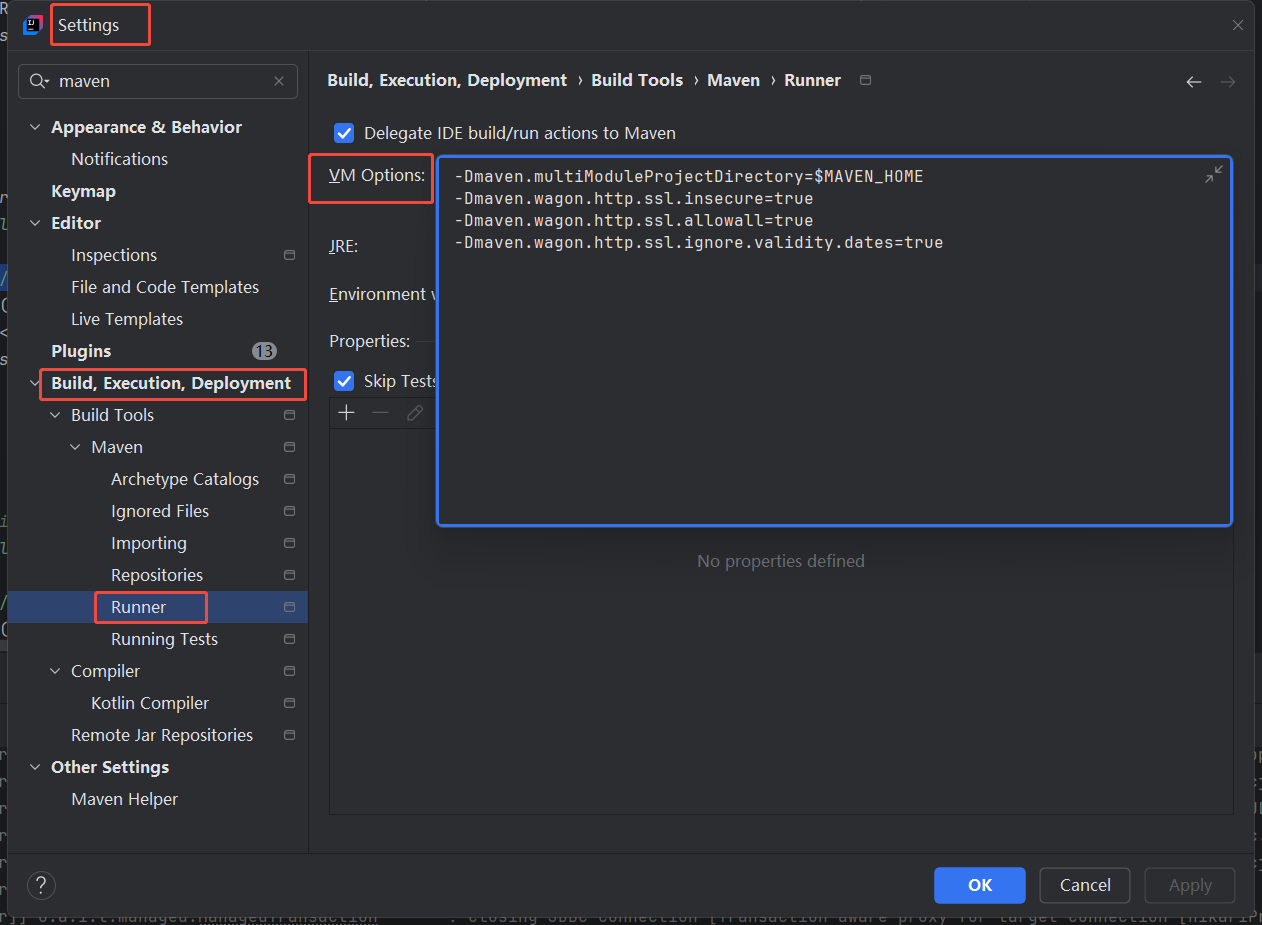Select Importing under Maven
This screenshot has height=925, width=1262.
(148, 543)
